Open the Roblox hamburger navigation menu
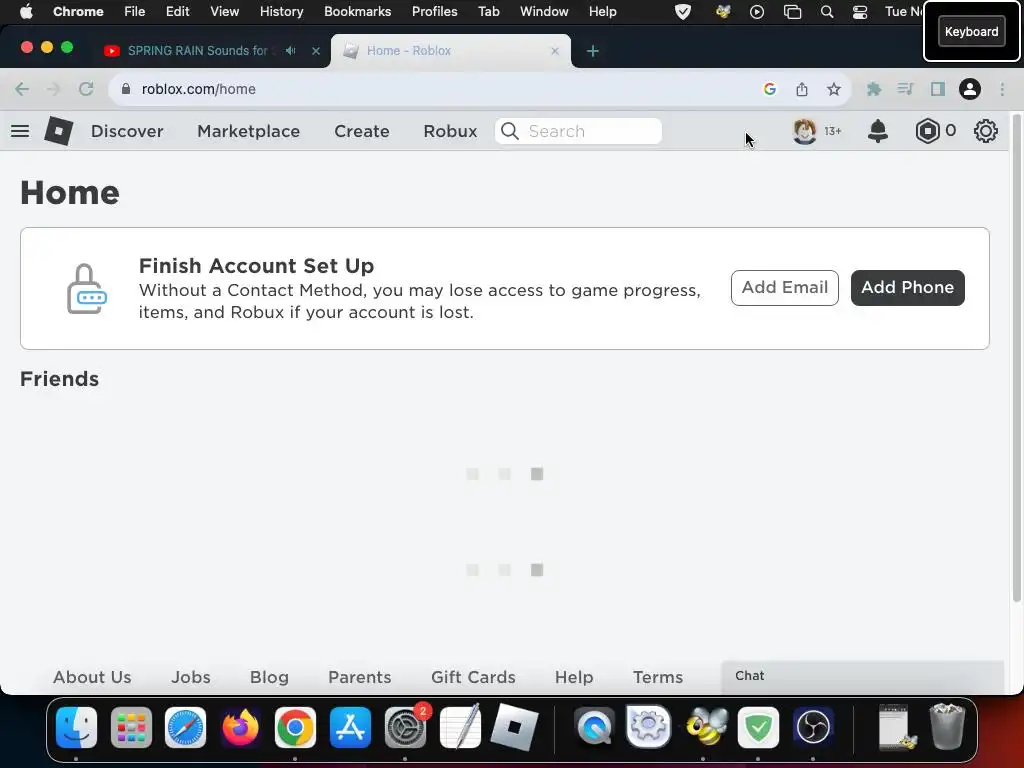 pyautogui.click(x=20, y=131)
